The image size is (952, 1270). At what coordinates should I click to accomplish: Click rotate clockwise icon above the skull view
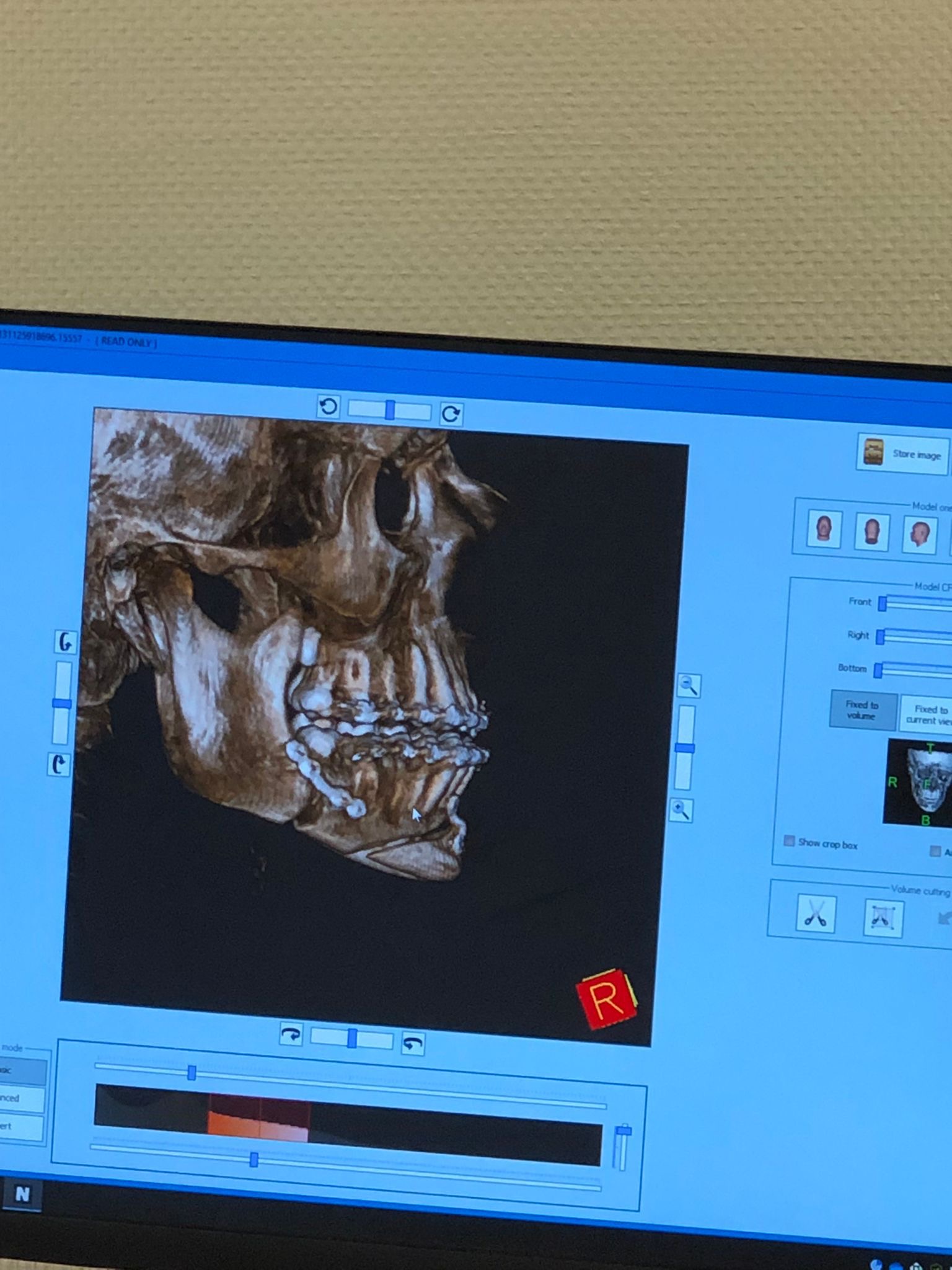click(x=451, y=414)
